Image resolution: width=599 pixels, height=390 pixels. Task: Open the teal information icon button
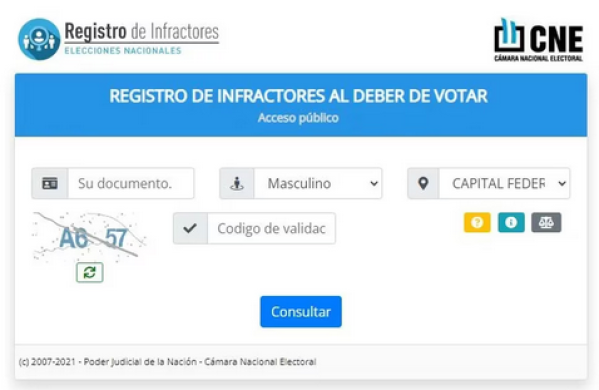click(x=511, y=222)
